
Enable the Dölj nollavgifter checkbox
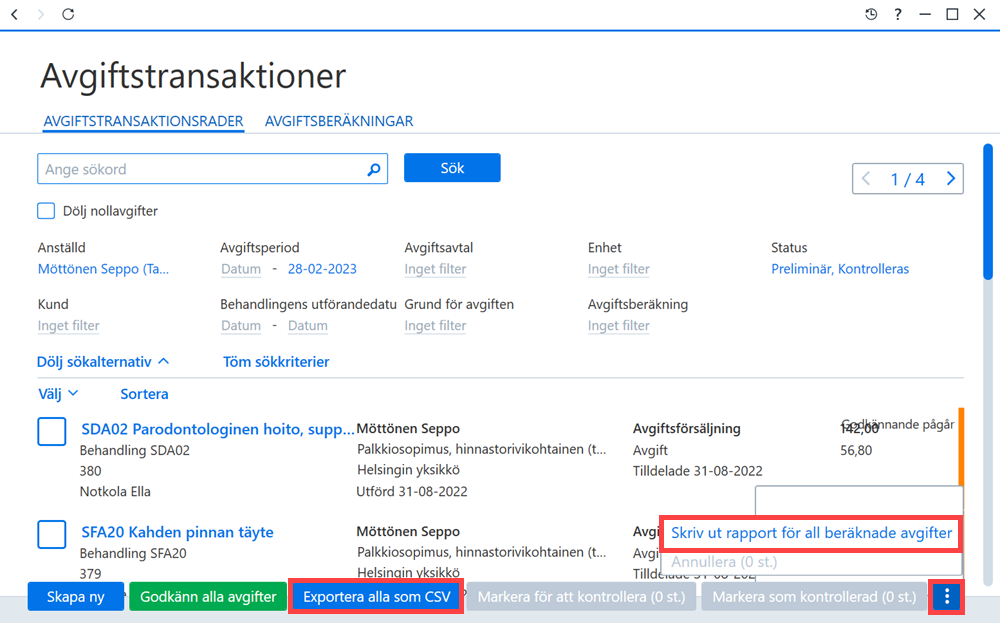coord(46,211)
